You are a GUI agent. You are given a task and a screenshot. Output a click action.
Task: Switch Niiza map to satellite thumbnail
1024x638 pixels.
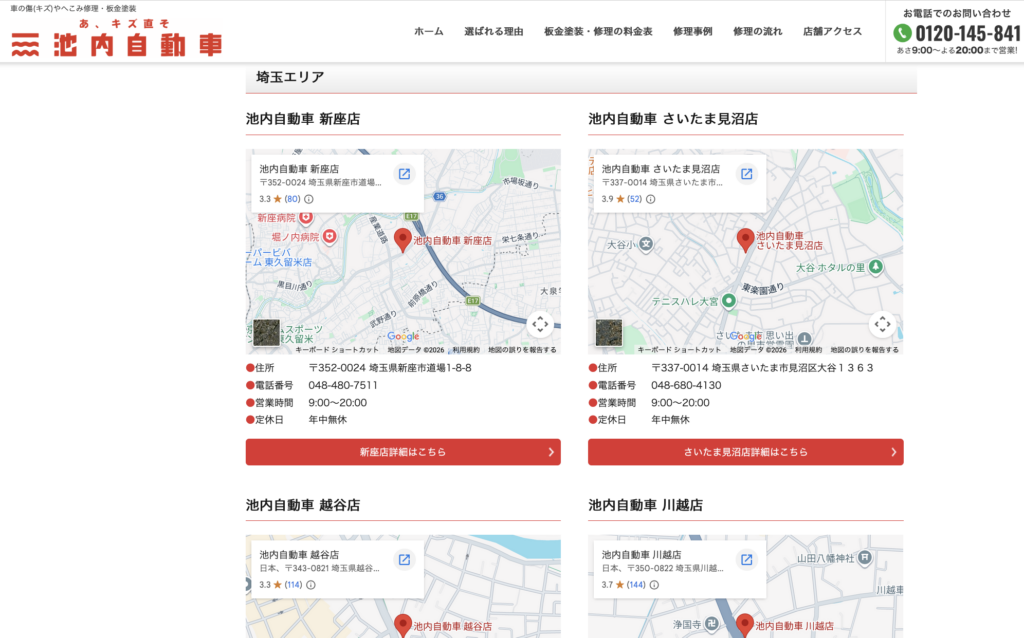point(267,333)
